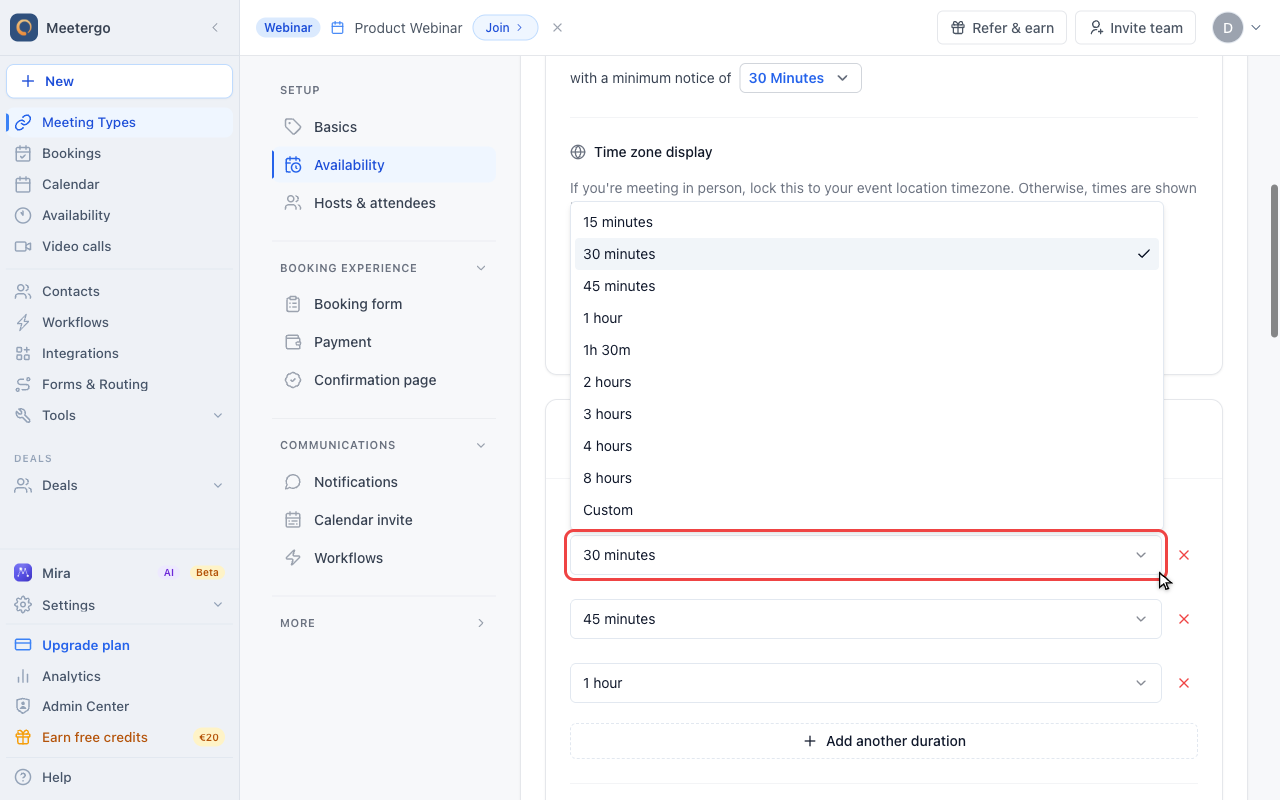Go to the Calendar page

tap(120, 184)
